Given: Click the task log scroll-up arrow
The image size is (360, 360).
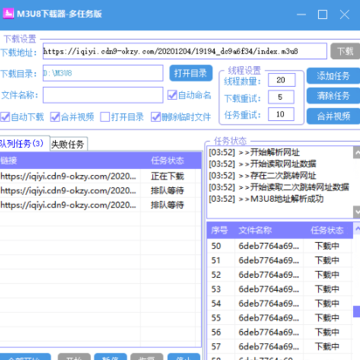Looking at the screenshot, I should (x=356, y=152).
